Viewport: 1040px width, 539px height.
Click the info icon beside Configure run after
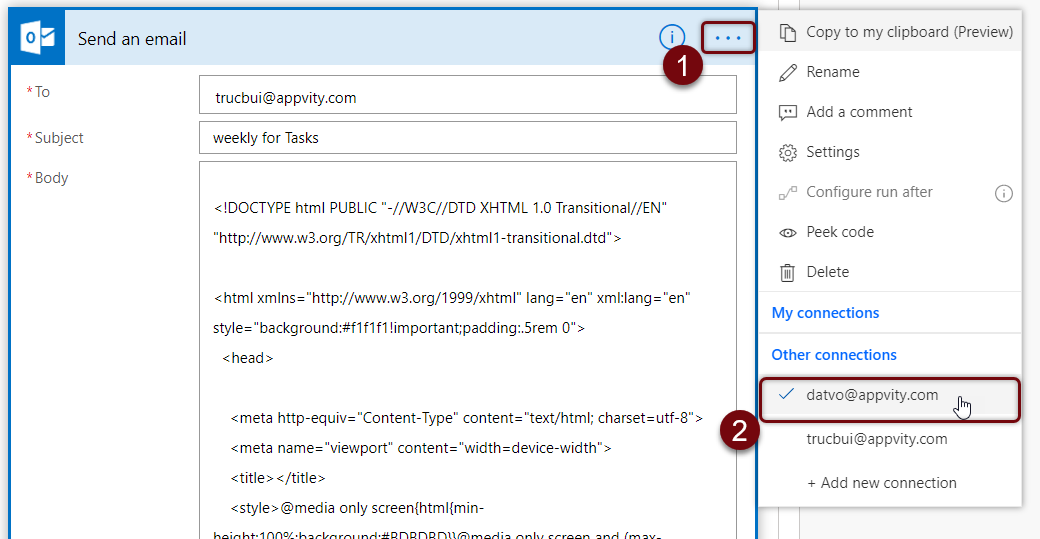click(1004, 193)
